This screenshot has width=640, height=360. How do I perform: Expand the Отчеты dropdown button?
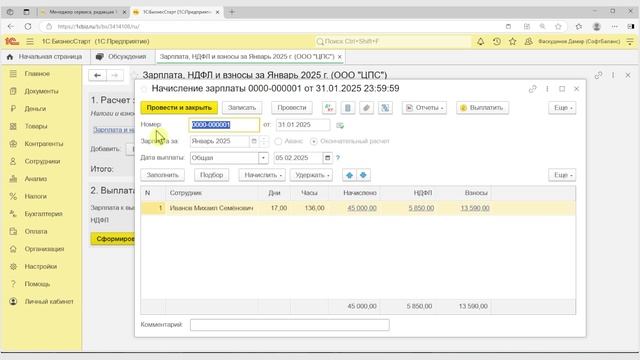tap(424, 108)
